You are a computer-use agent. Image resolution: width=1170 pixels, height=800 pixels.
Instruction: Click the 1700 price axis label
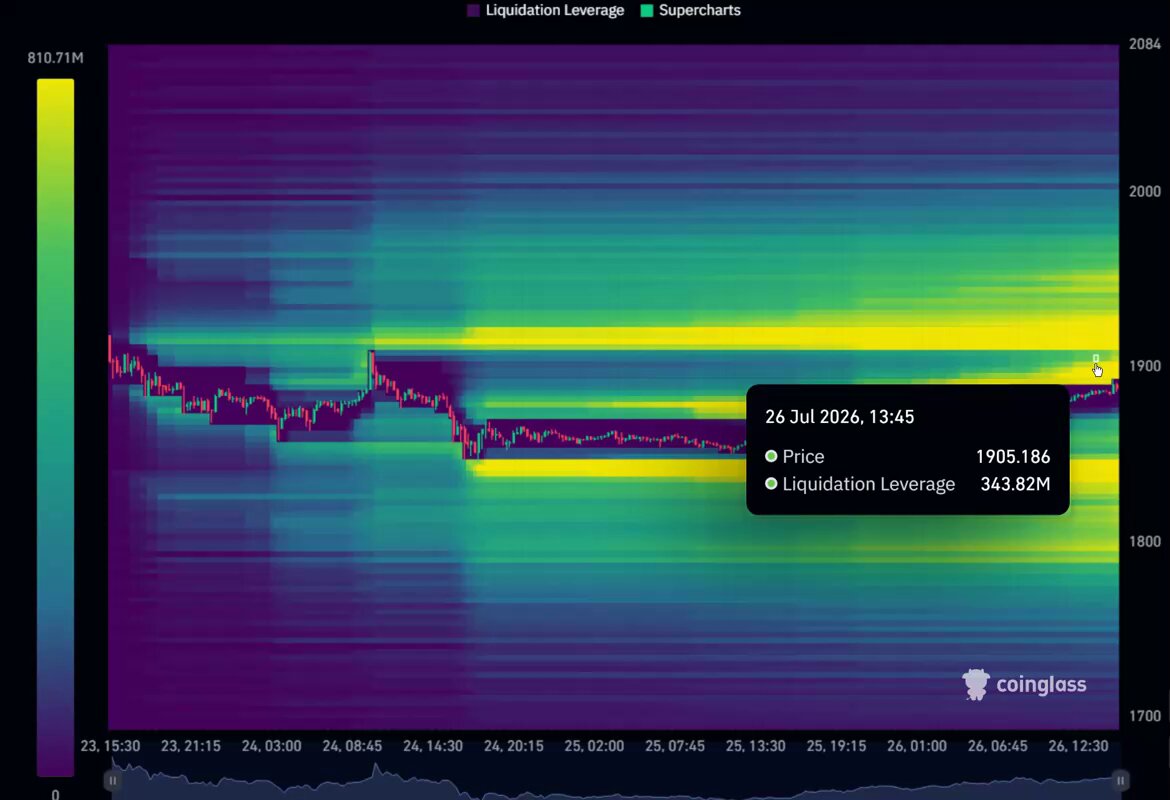tap(1145, 716)
